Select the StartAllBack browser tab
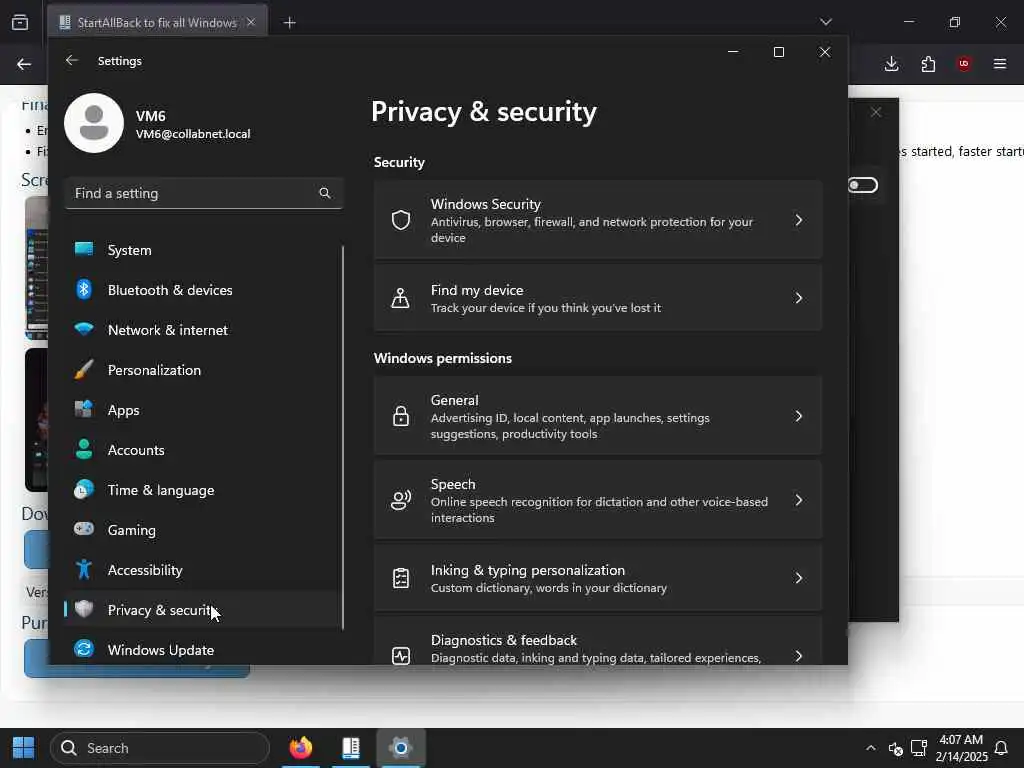 coord(157,22)
